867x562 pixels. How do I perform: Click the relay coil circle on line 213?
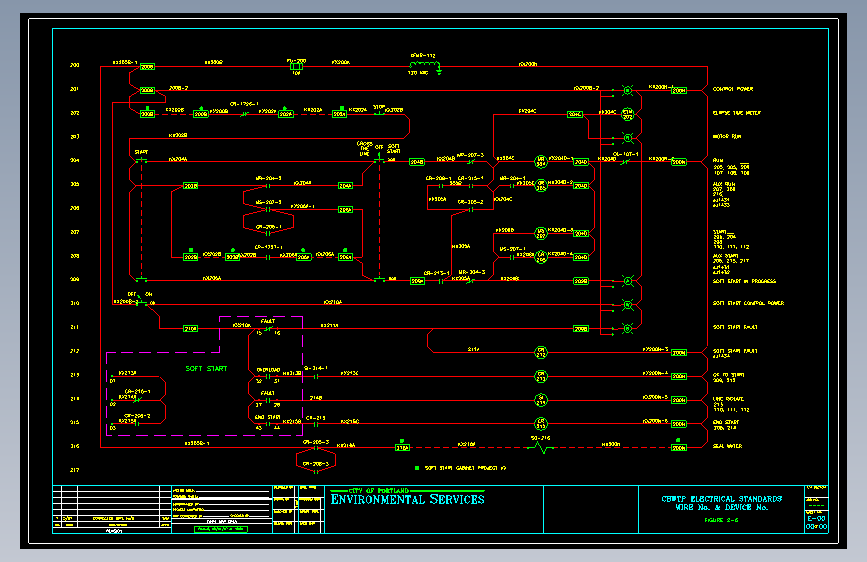point(541,376)
